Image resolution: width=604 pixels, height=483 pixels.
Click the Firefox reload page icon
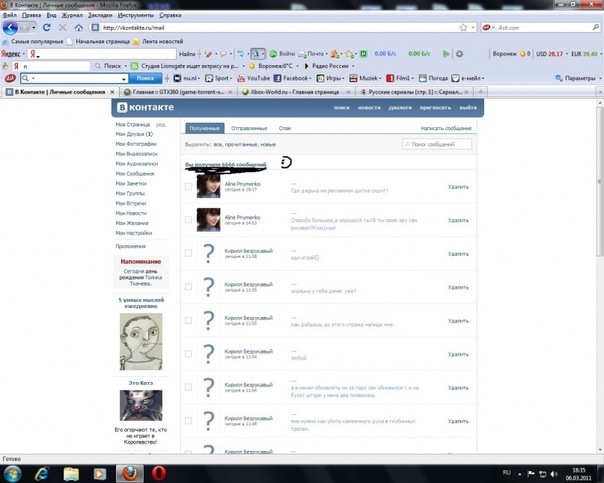point(47,27)
